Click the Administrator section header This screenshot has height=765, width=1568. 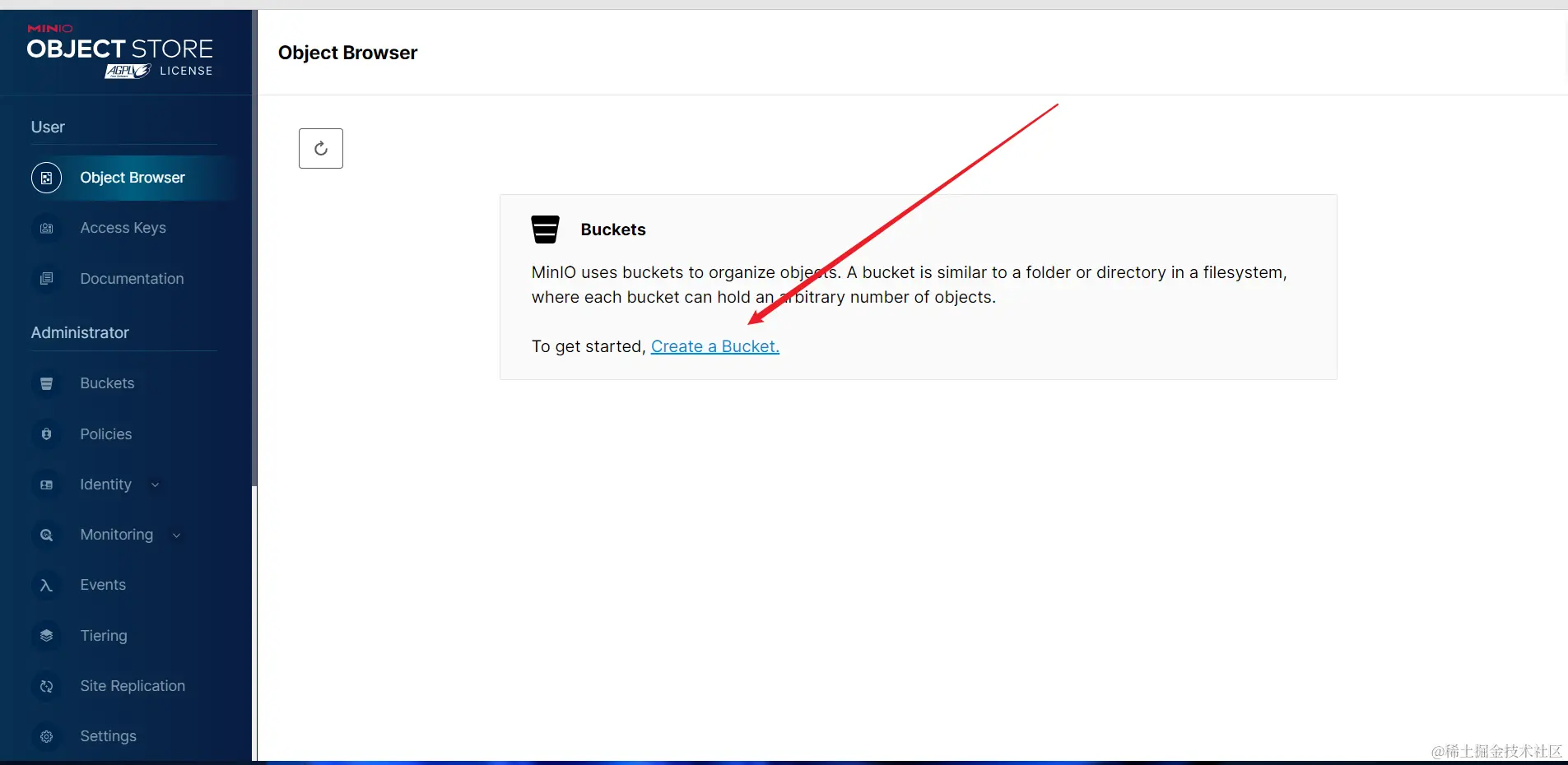[x=81, y=332]
